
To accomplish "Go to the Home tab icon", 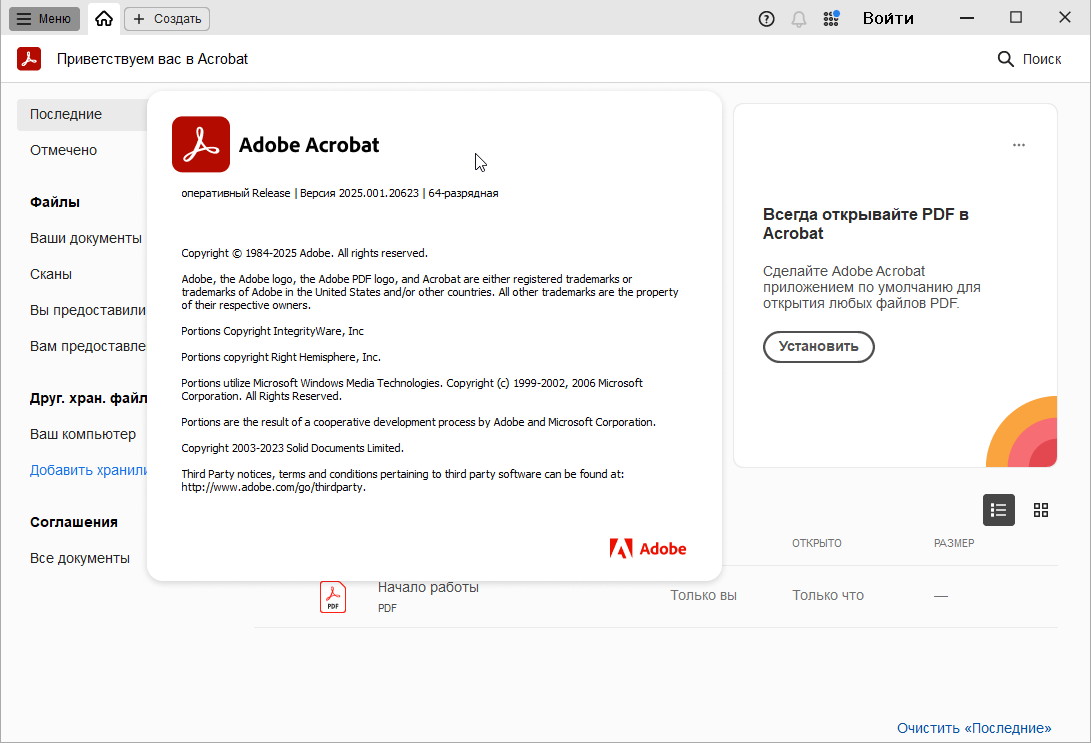I will coord(104,19).
